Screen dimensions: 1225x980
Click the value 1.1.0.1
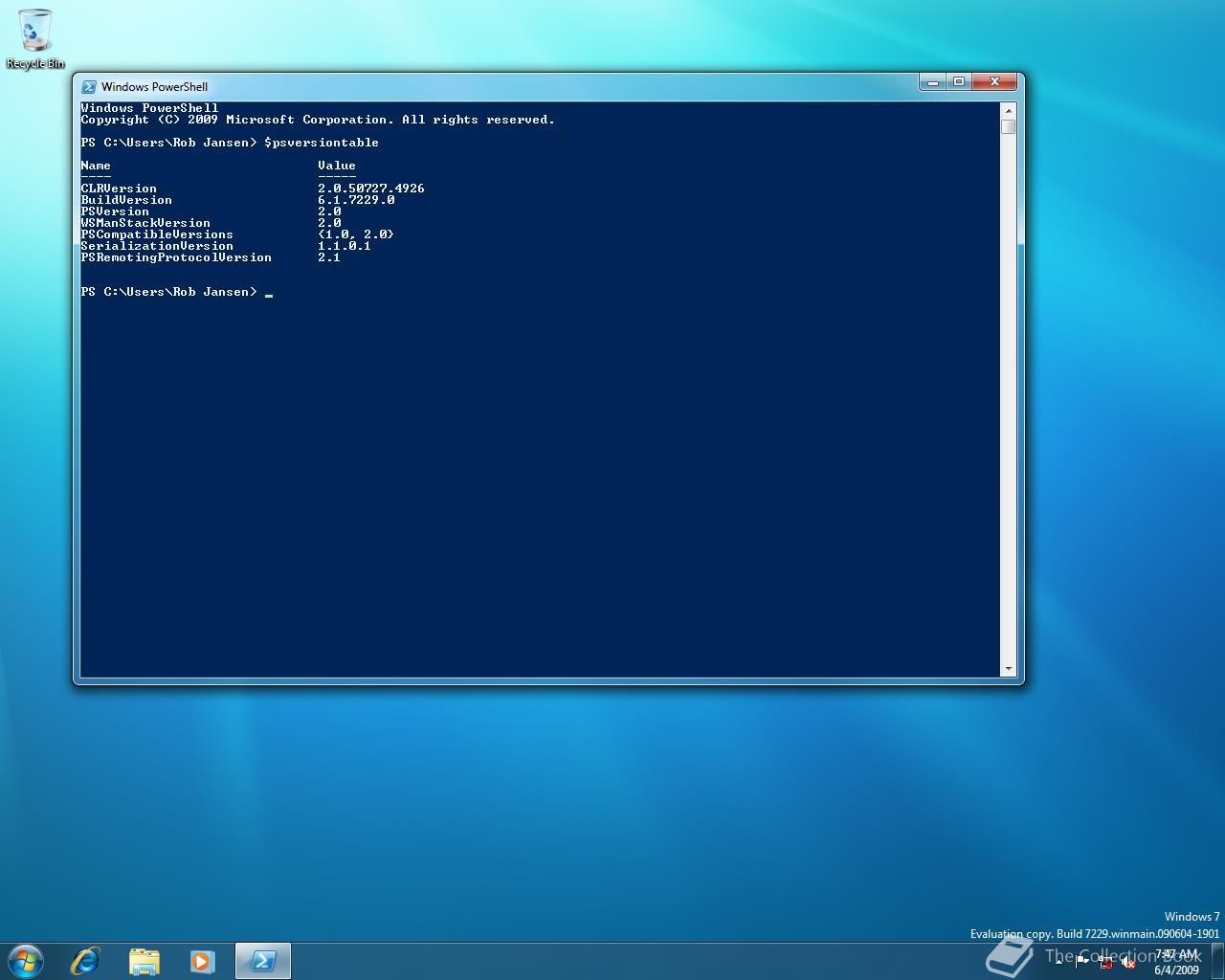point(345,246)
